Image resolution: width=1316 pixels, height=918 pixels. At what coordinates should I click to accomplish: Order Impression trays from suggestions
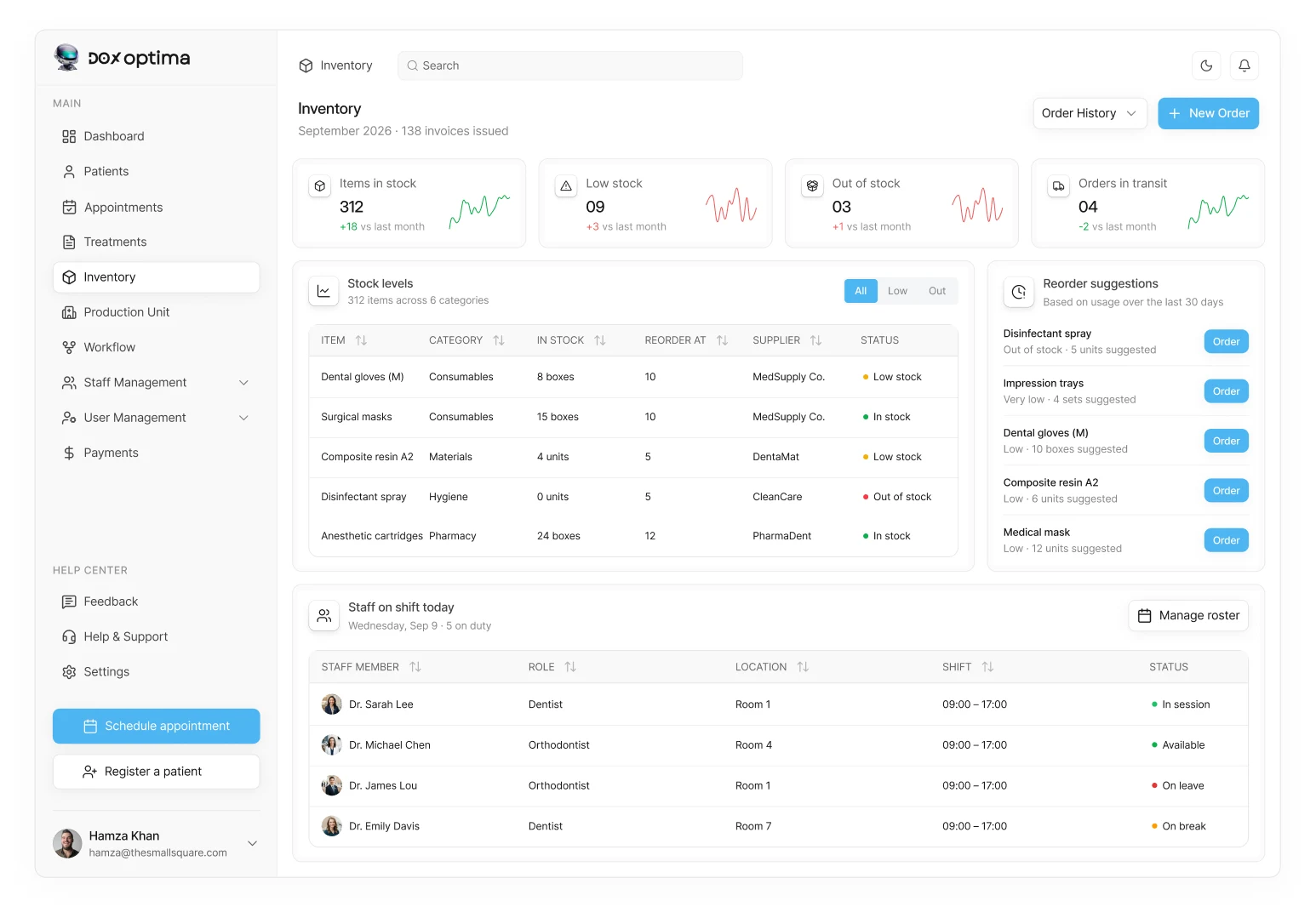point(1226,391)
